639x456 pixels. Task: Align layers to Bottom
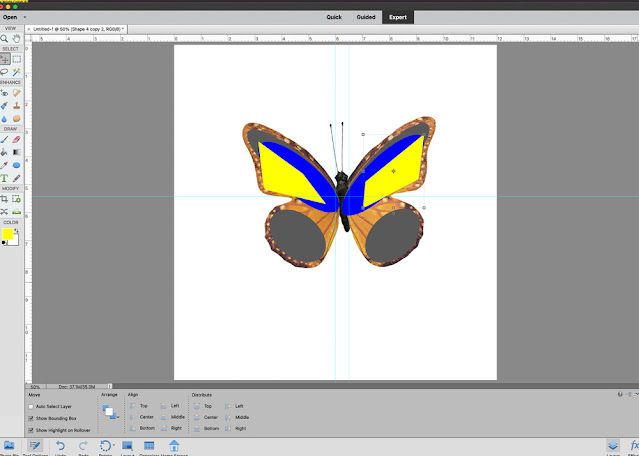142,428
